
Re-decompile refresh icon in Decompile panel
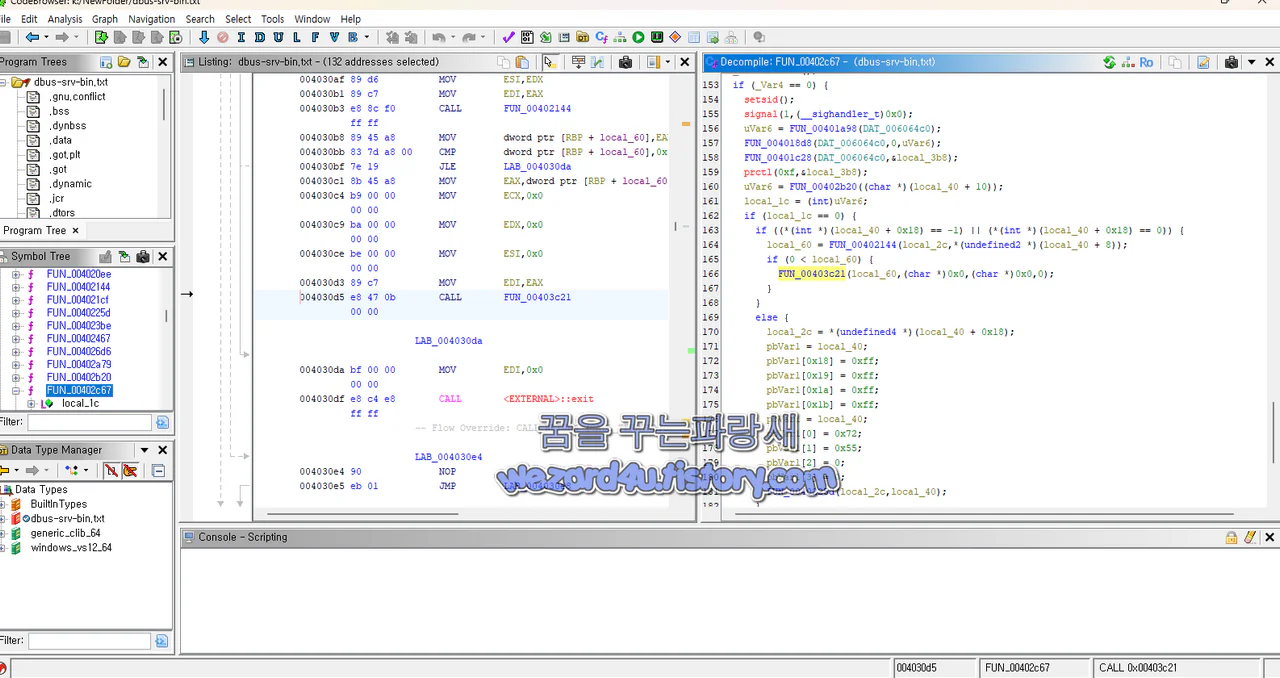click(1109, 62)
